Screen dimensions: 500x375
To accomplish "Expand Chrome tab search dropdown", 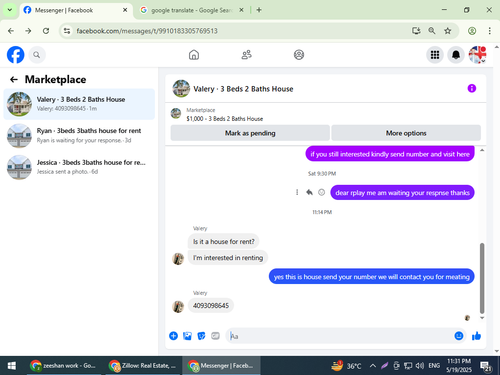I will pyautogui.click(x=10, y=10).
